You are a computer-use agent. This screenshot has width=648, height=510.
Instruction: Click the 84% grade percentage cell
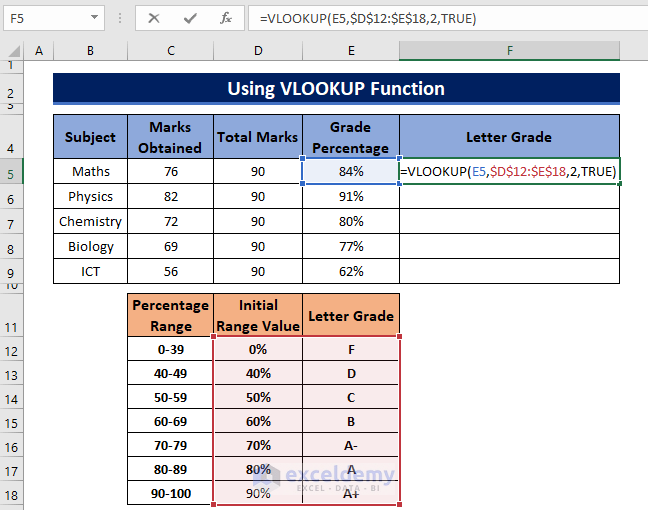tap(351, 172)
